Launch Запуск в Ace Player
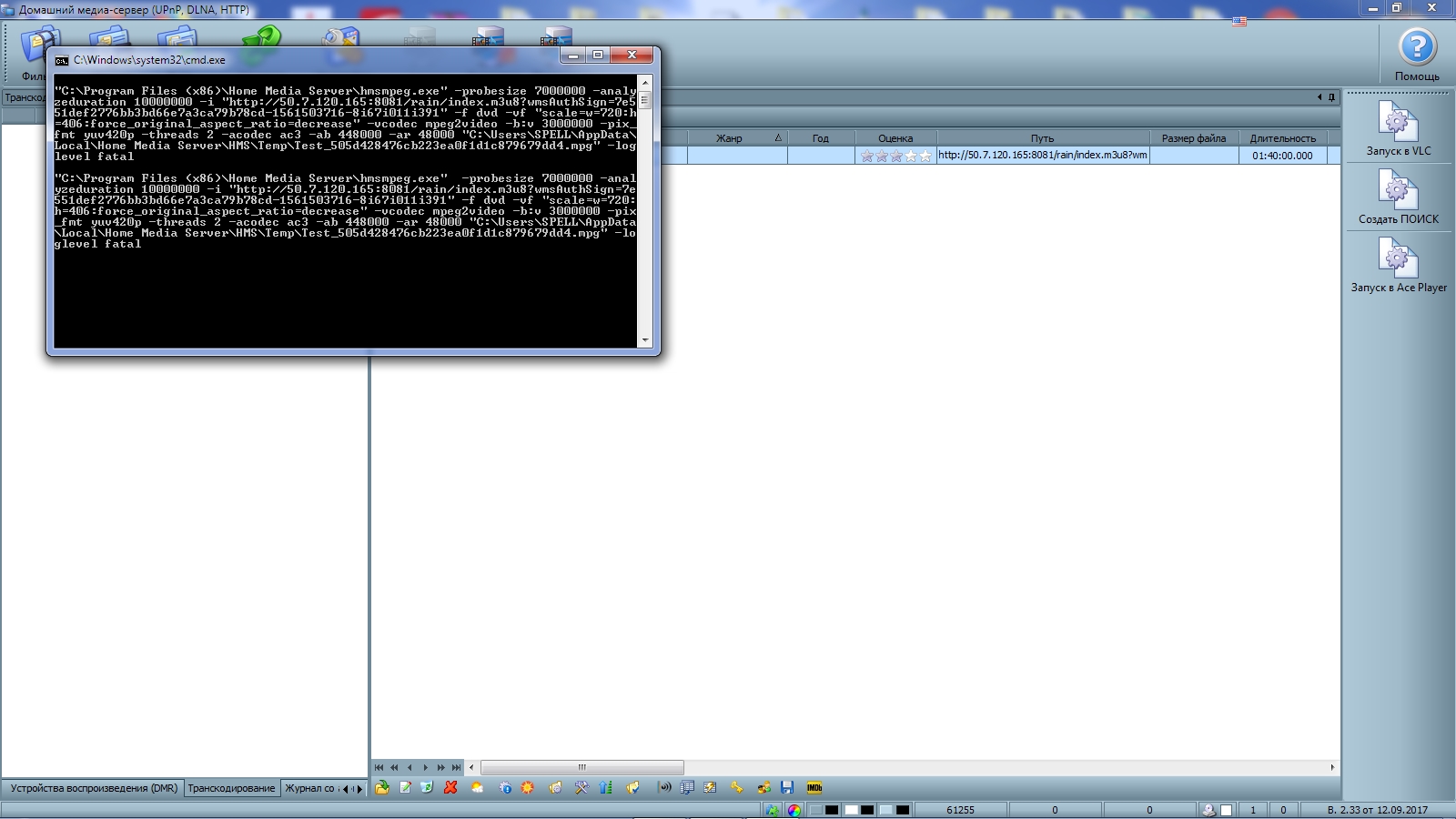Image resolution: width=1456 pixels, height=819 pixels. pos(1398,259)
